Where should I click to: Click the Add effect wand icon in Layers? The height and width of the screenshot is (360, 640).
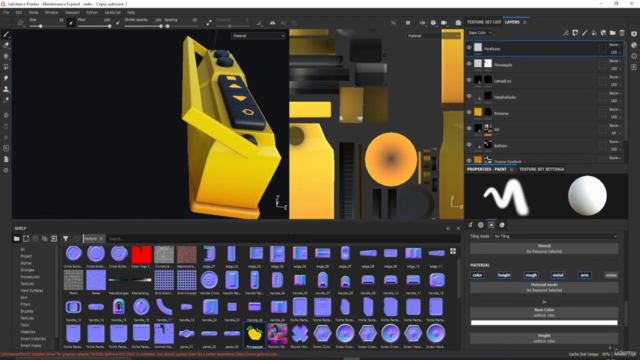(566, 33)
